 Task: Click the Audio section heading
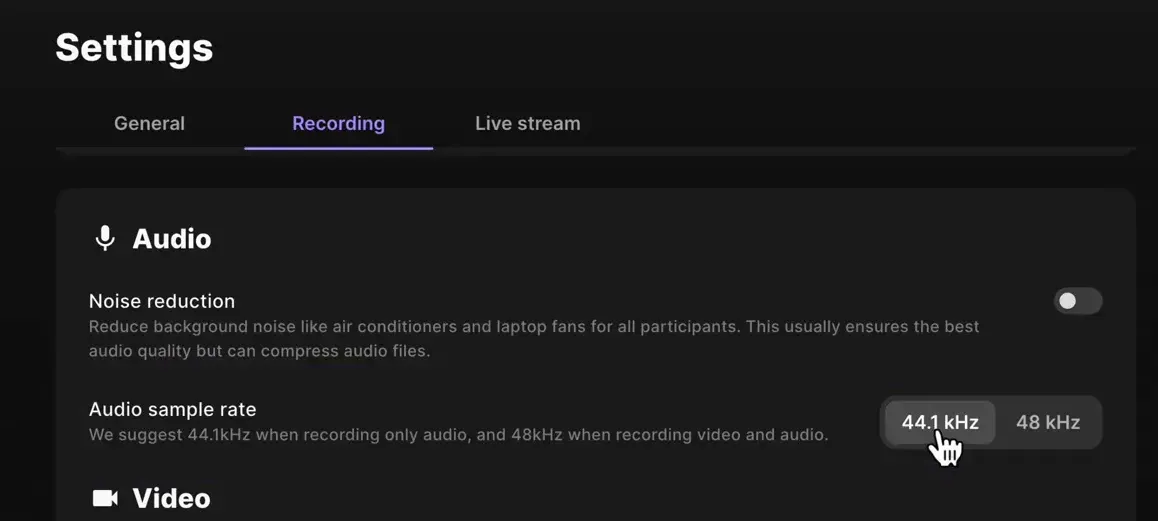click(171, 239)
